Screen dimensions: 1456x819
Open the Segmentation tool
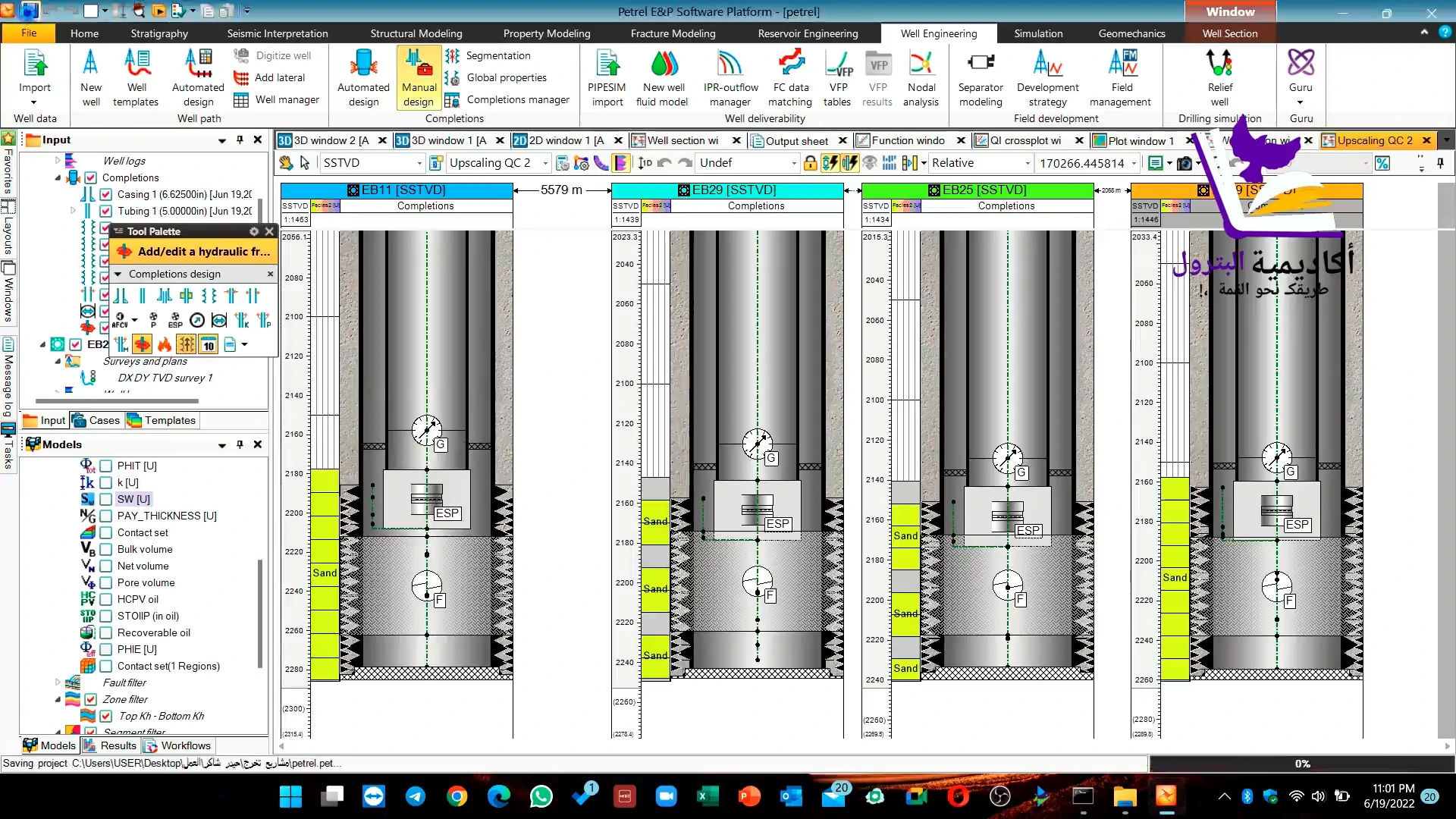click(x=488, y=55)
